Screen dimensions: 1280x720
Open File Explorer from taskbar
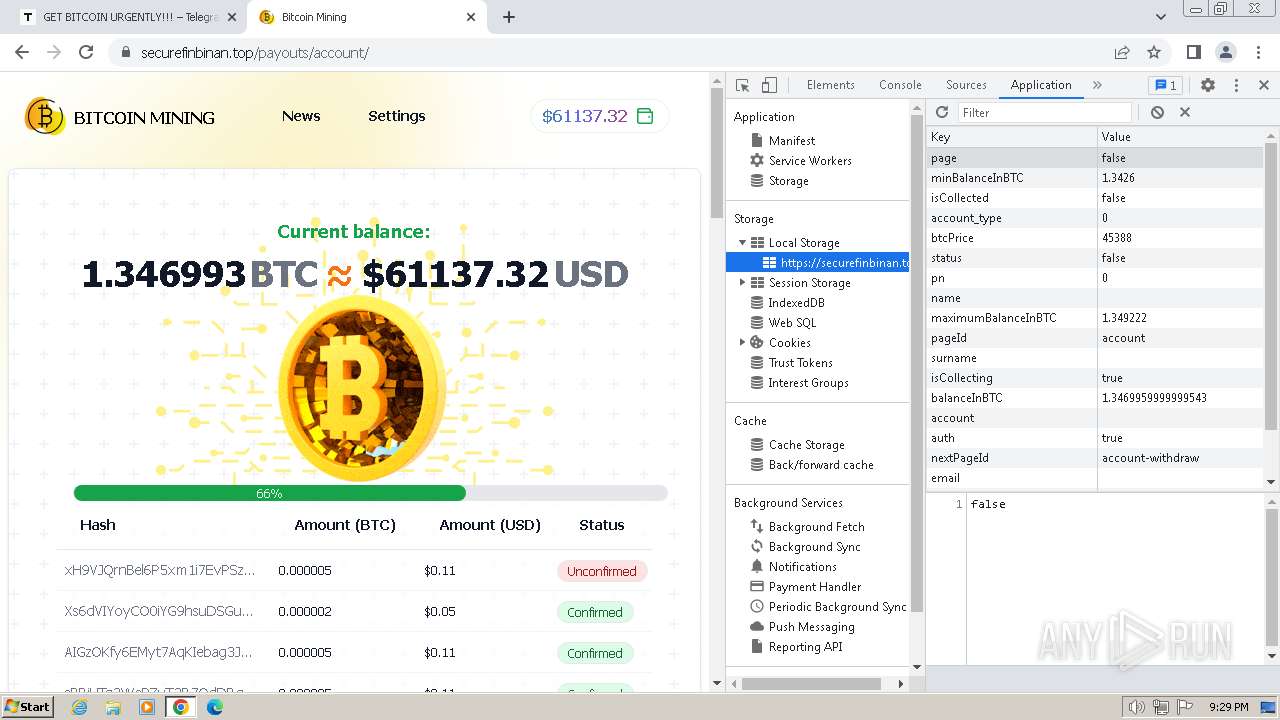pyautogui.click(x=113, y=707)
